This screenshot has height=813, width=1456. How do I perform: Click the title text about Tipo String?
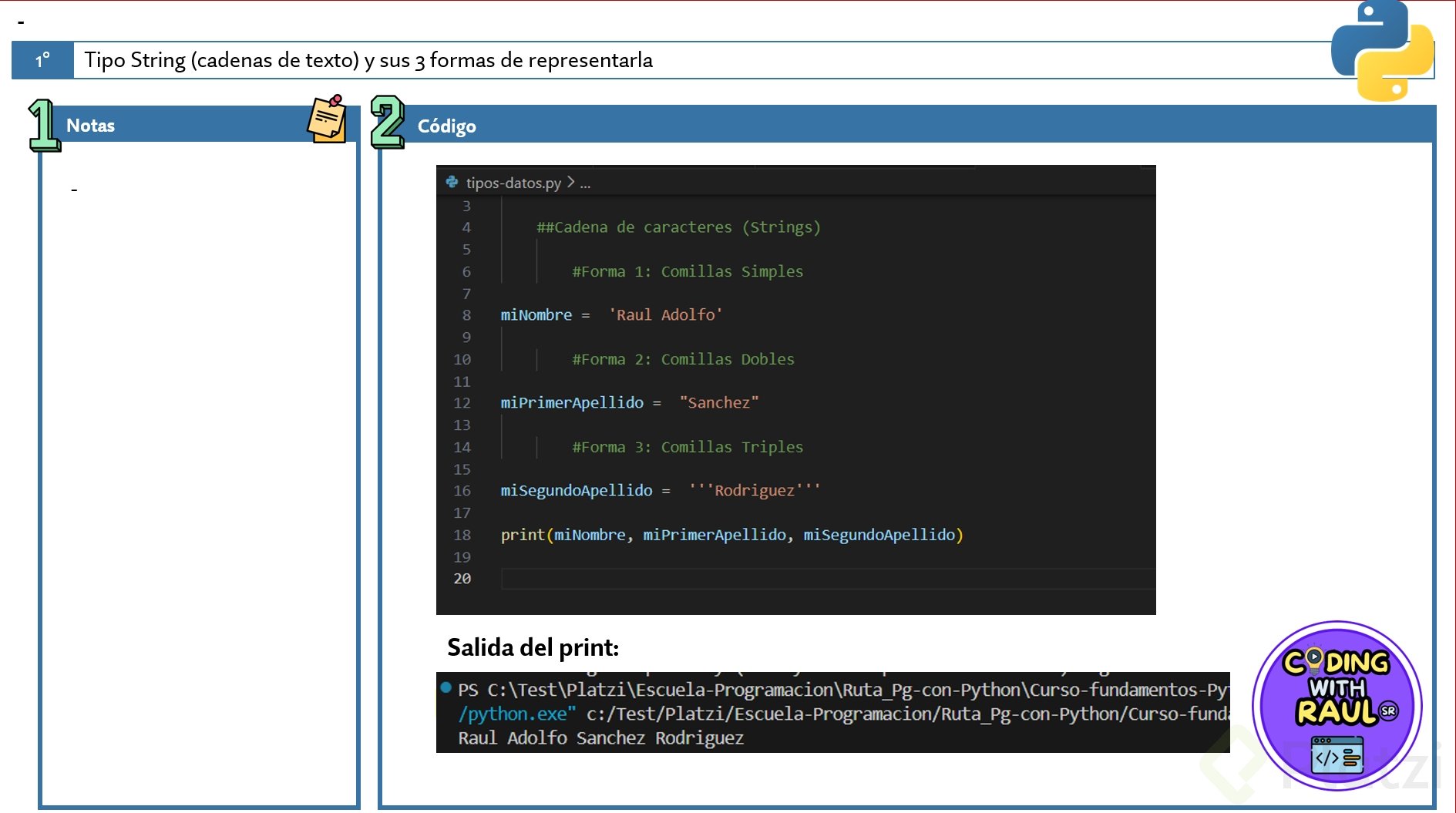point(368,60)
